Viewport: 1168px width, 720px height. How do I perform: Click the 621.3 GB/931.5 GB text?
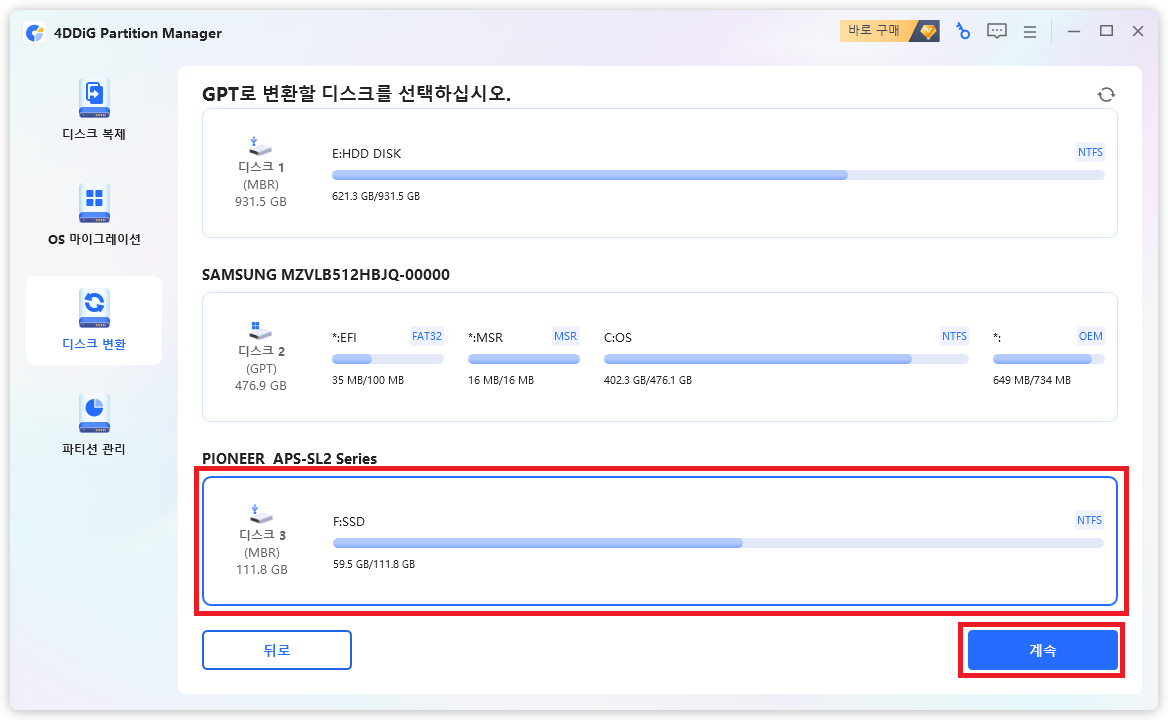(375, 197)
